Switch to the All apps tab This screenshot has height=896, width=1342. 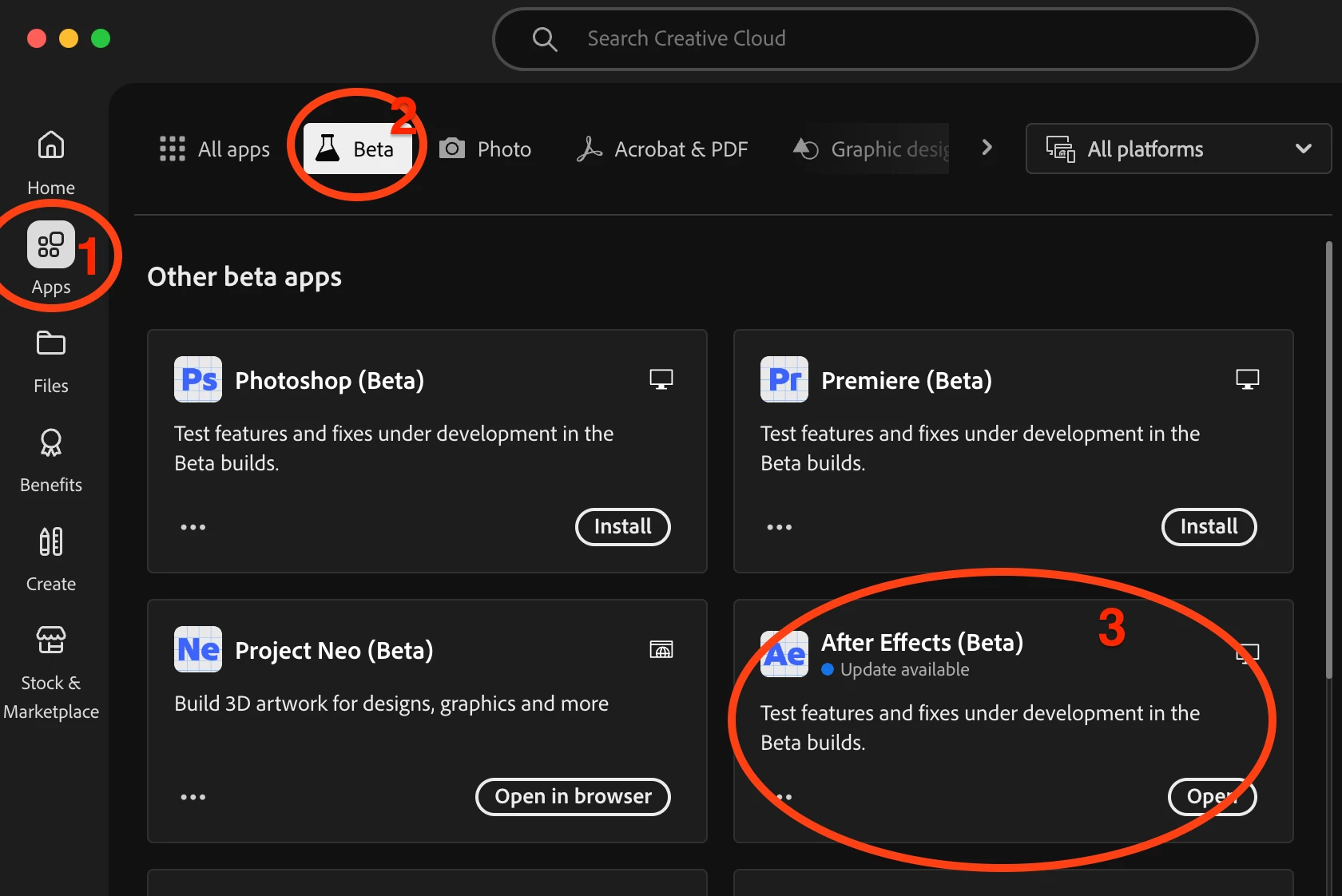pos(214,149)
